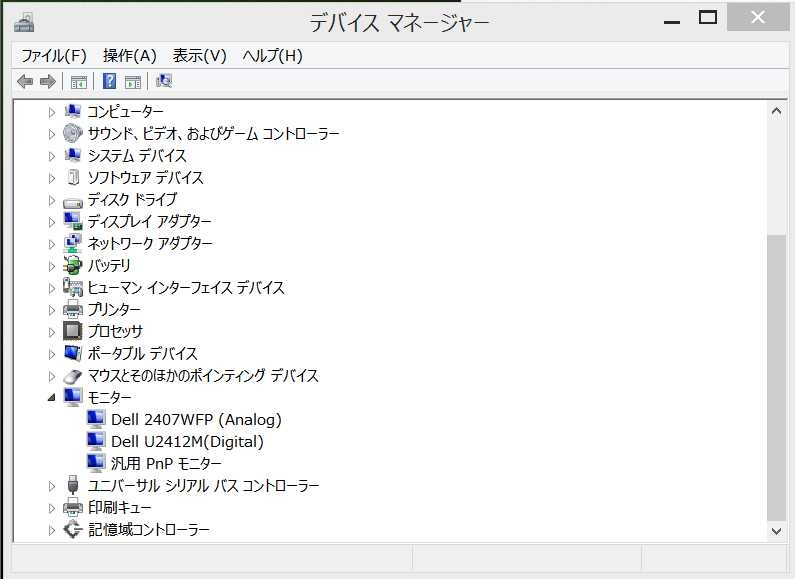795x579 pixels.
Task: Click the Forward arrow toolbar icon
Action: (48, 81)
